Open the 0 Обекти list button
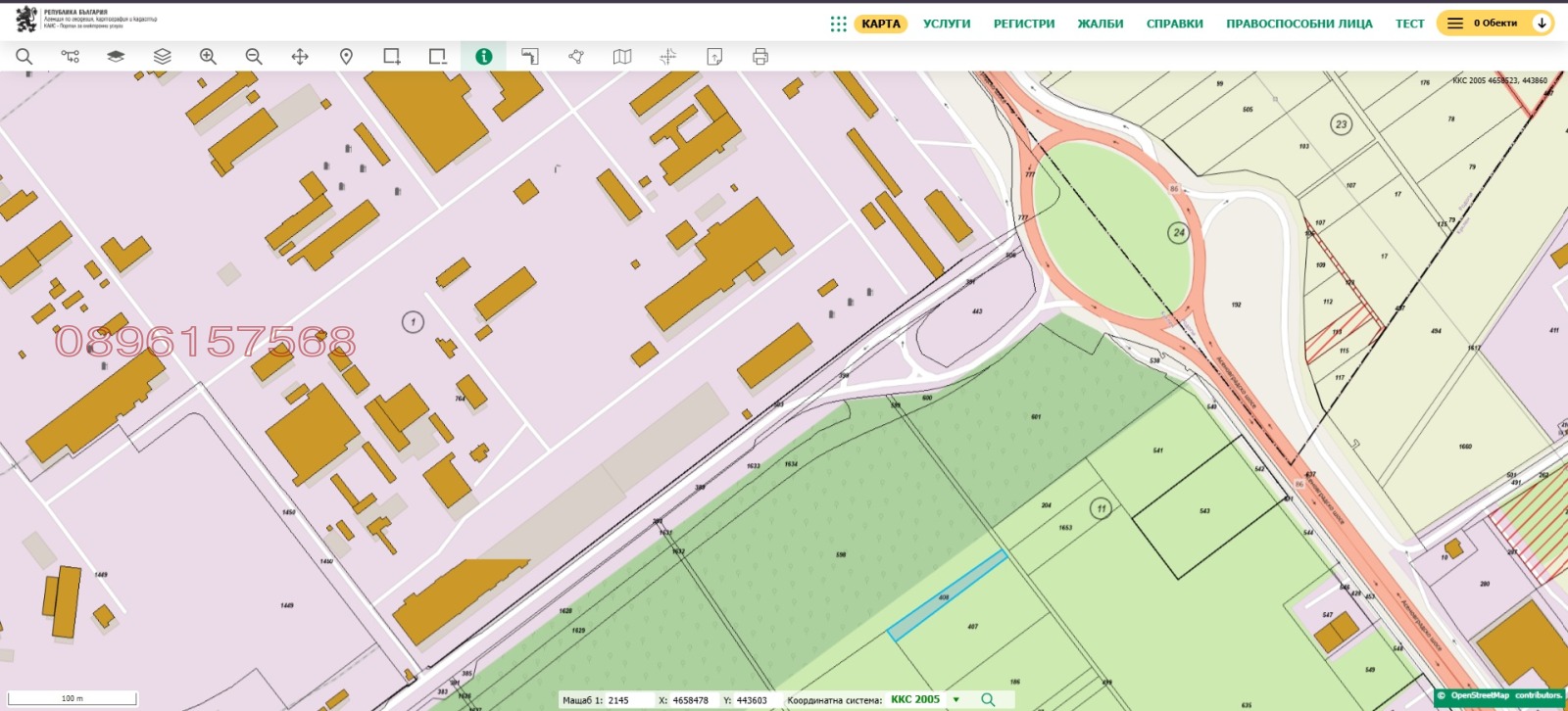Screen dimensions: 1568x711 pos(1495,23)
